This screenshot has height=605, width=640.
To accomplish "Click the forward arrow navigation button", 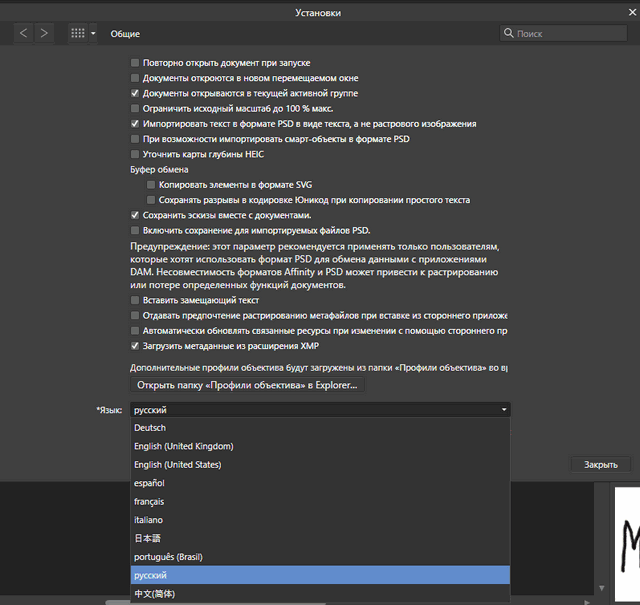I will (44, 33).
